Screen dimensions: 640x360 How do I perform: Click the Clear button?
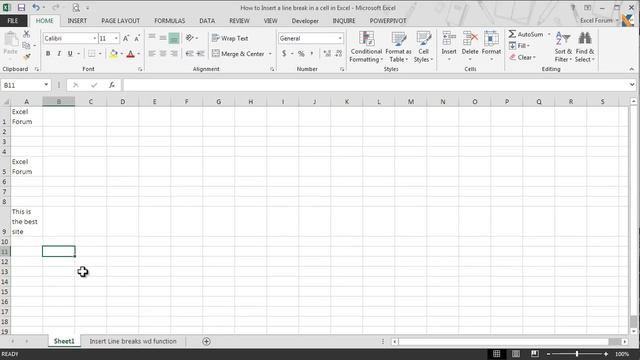point(522,58)
